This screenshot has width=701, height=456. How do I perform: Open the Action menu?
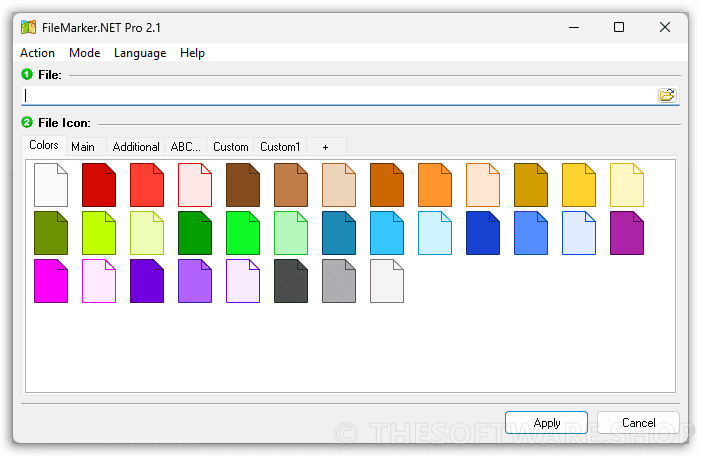38,53
